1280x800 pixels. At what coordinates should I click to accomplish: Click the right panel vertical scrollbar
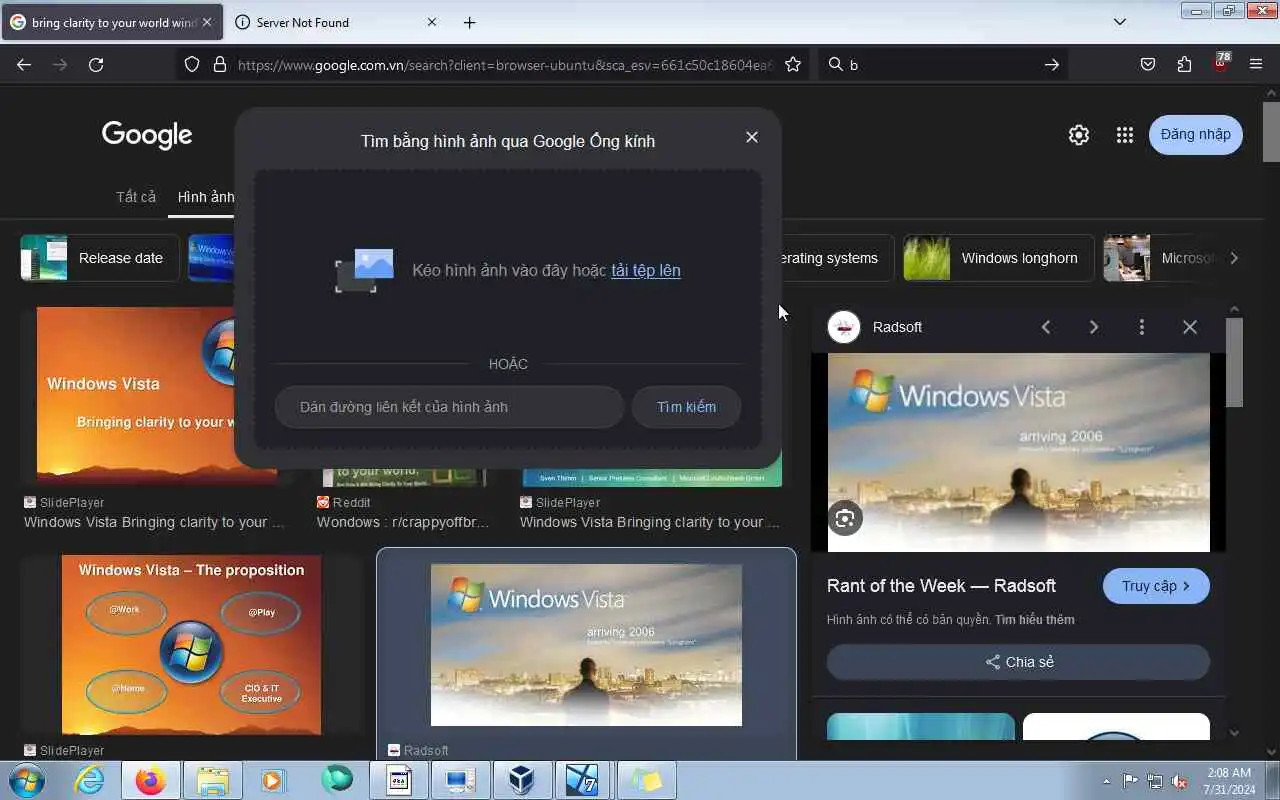click(1234, 362)
